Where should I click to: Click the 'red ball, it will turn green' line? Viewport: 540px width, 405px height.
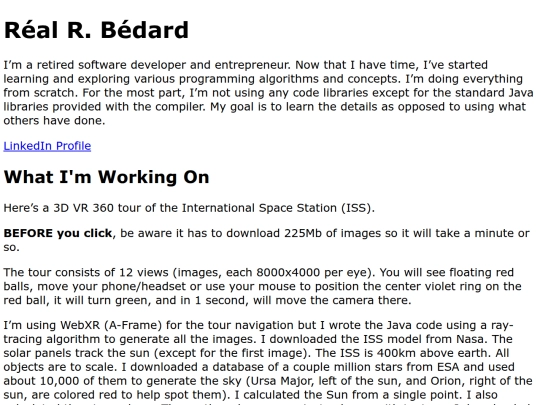(x=78, y=300)
